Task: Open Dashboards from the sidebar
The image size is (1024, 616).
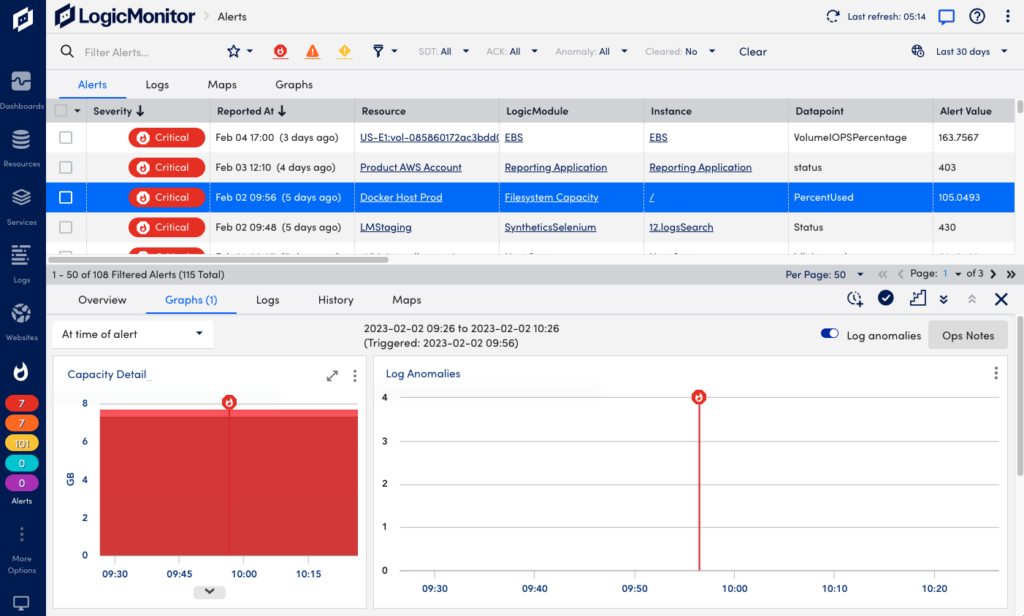Action: (x=22, y=90)
